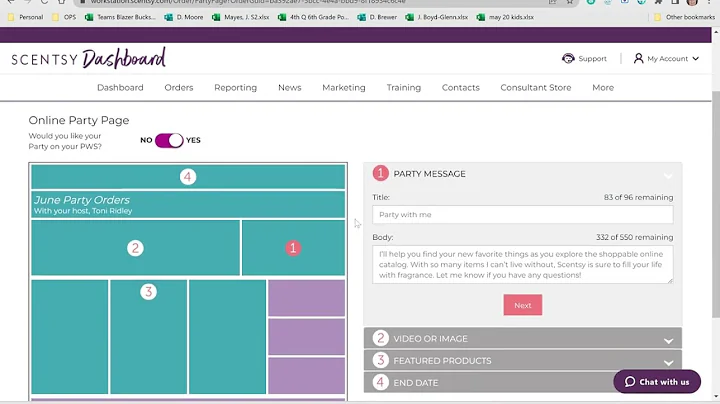Expand the Featured Products section

tap(523, 360)
